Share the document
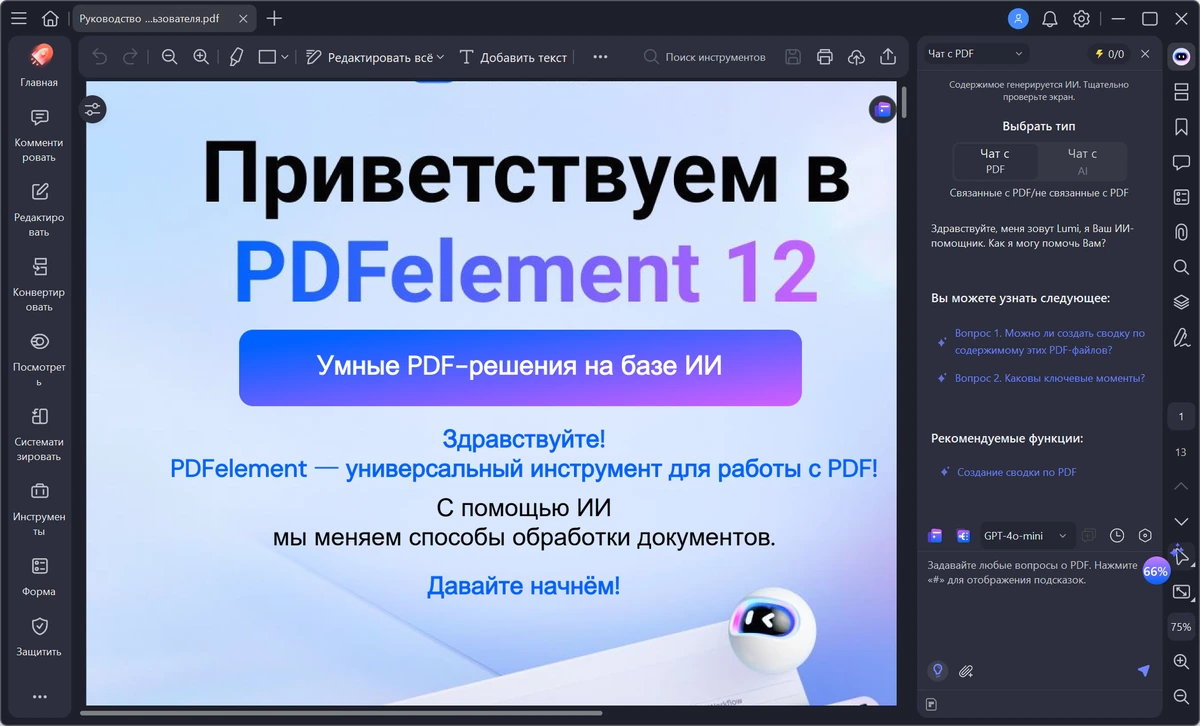This screenshot has width=1200, height=726. 888,57
